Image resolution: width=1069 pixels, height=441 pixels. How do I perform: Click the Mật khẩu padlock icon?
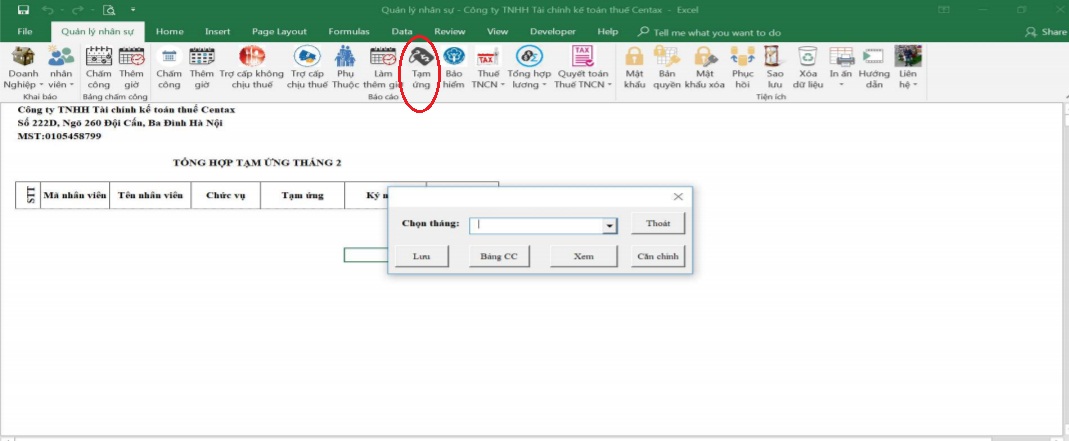pyautogui.click(x=634, y=58)
